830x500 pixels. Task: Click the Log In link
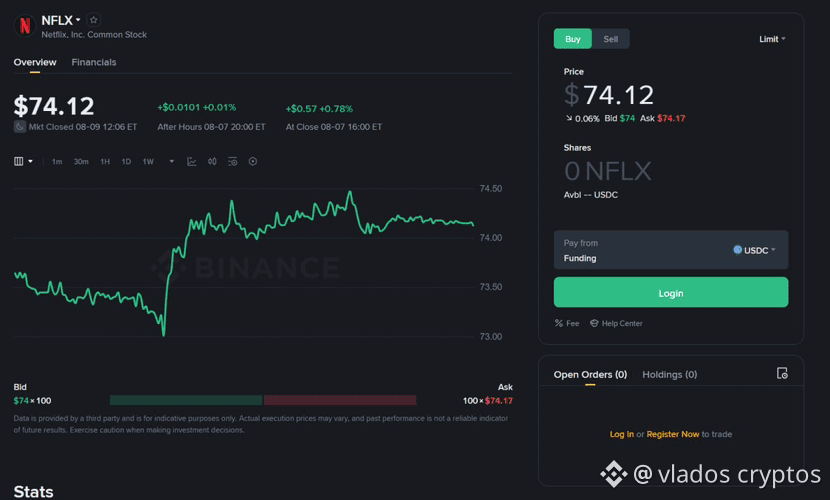621,434
